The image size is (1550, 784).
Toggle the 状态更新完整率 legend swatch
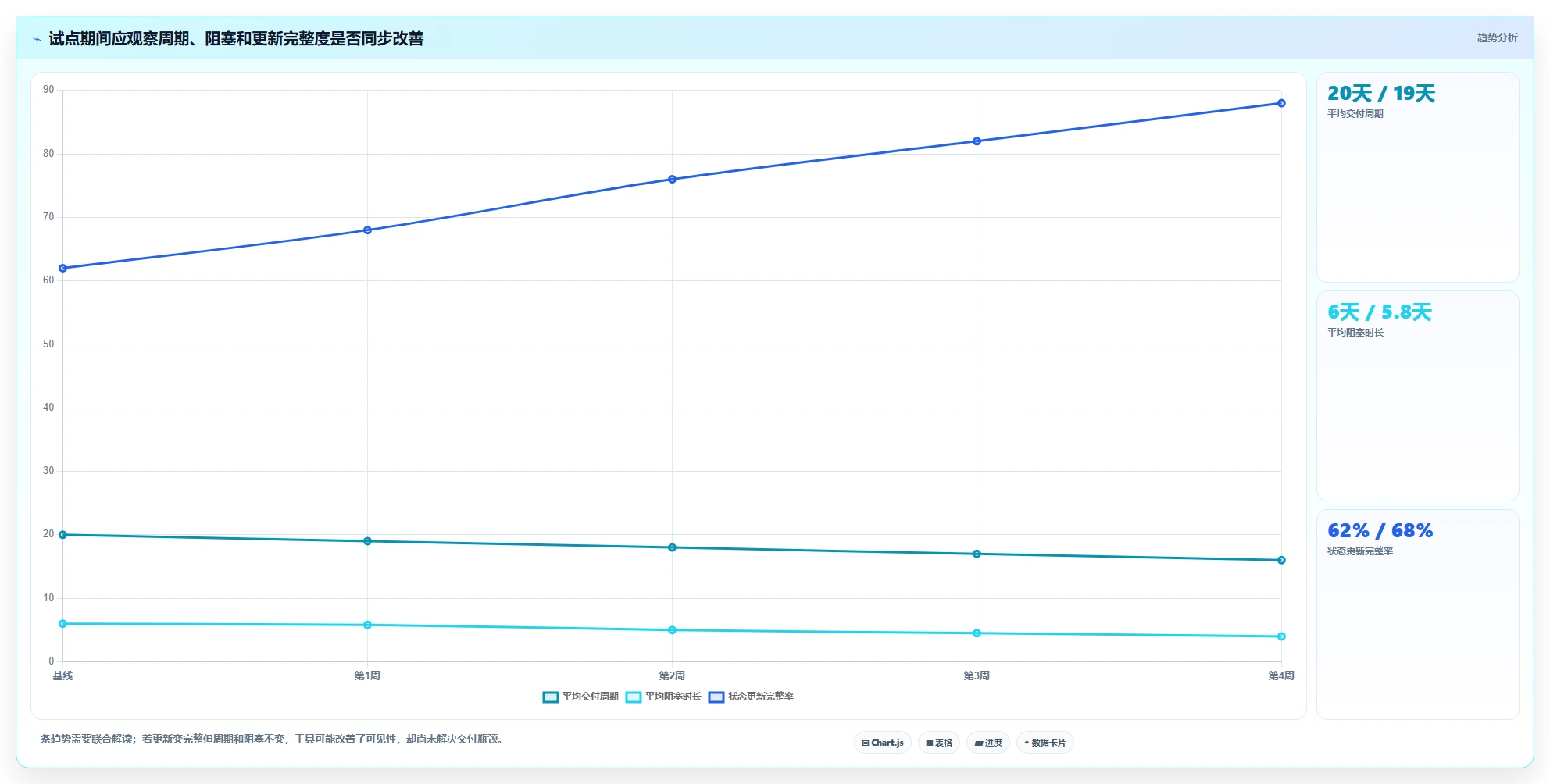(716, 697)
